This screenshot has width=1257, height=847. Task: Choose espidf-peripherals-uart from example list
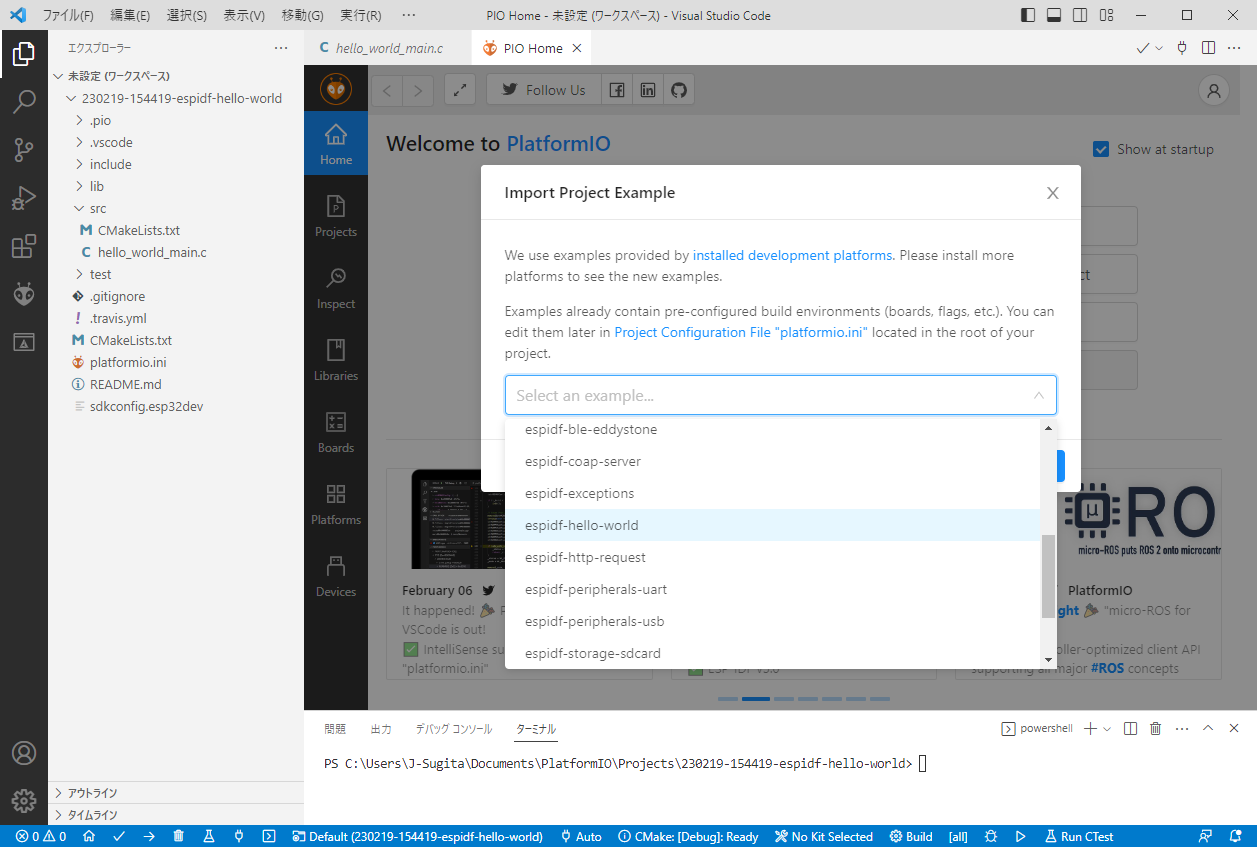point(773,589)
